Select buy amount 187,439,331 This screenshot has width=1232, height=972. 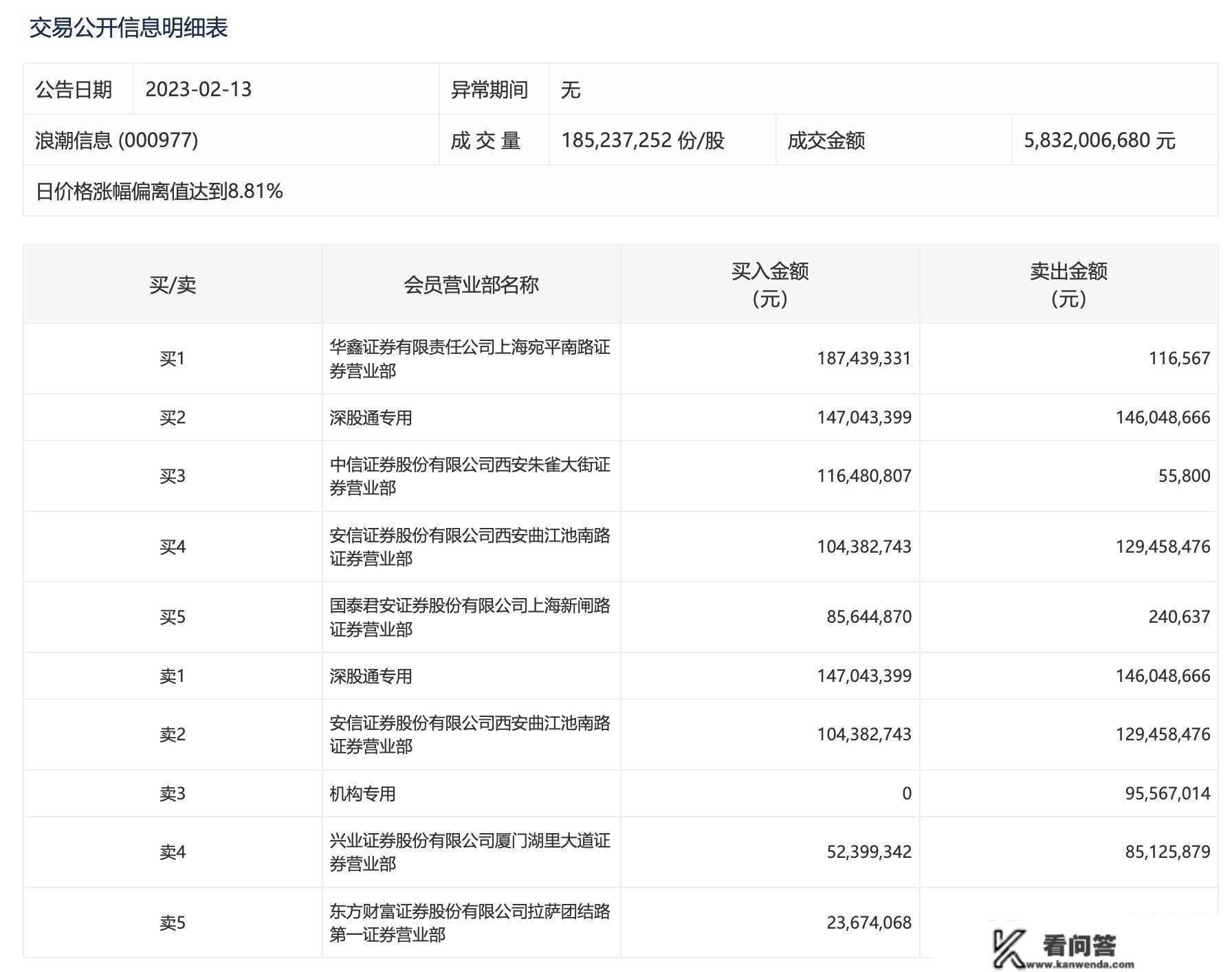pos(864,359)
